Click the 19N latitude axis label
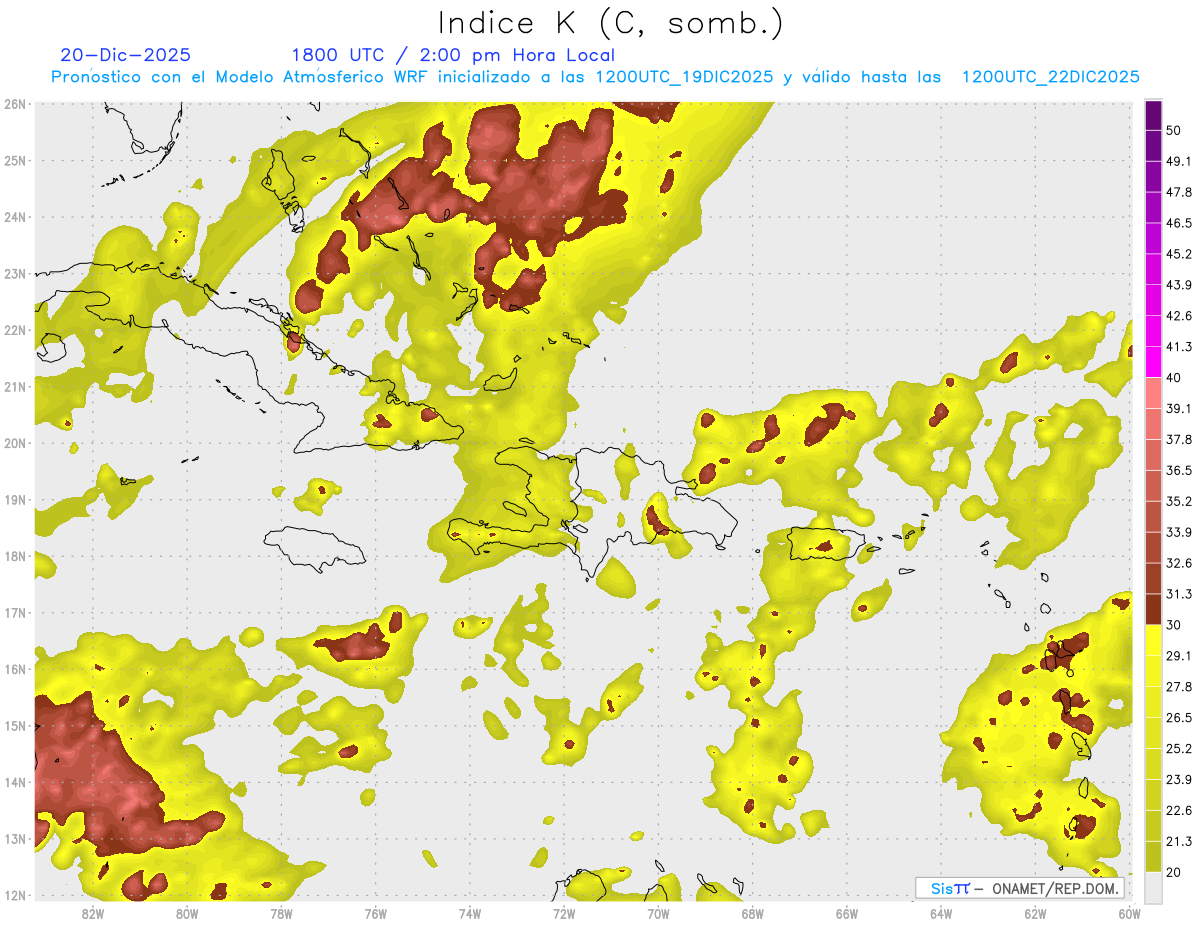Screen dimensions: 1200x927 tap(15, 500)
